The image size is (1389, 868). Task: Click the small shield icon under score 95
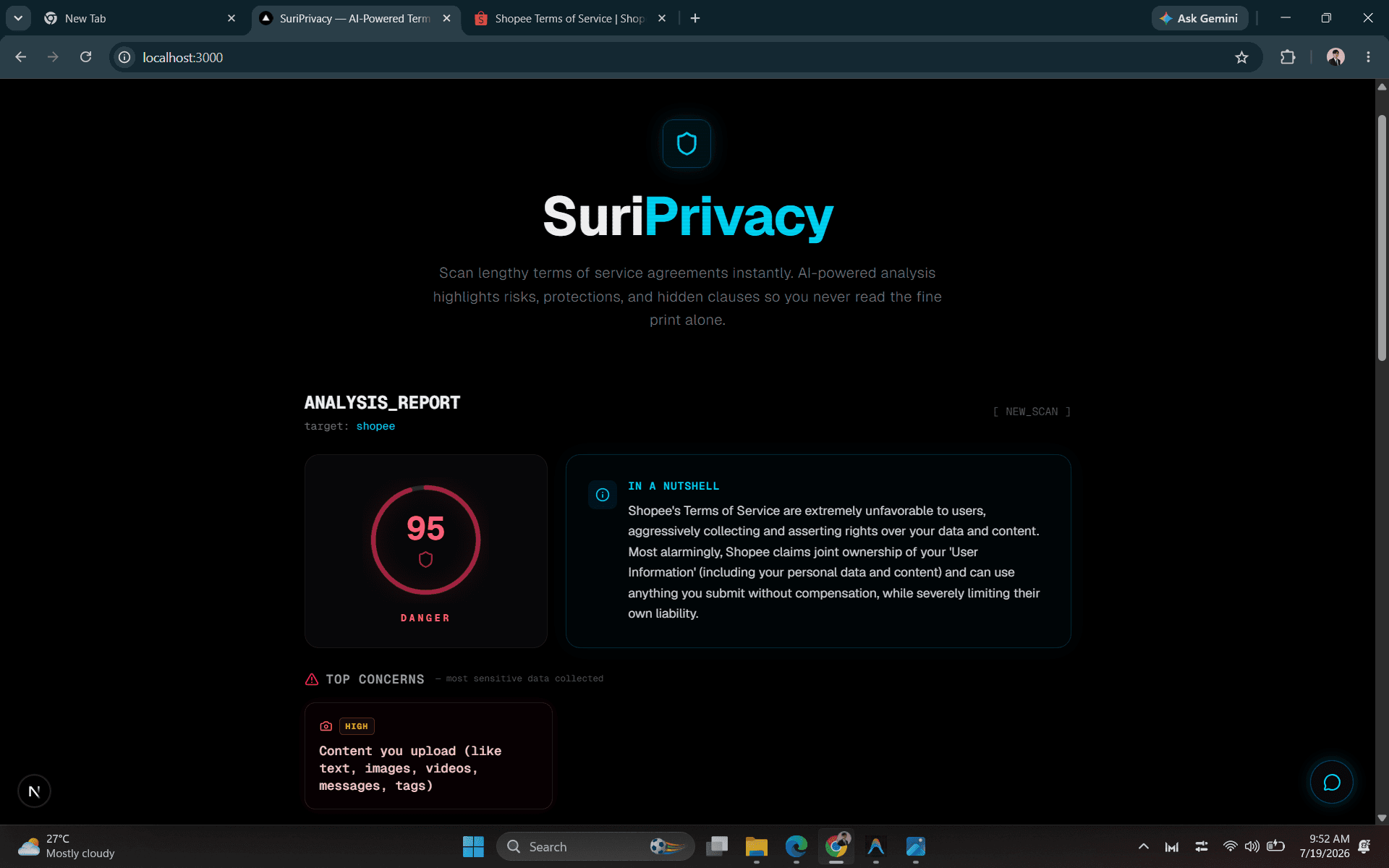click(425, 559)
